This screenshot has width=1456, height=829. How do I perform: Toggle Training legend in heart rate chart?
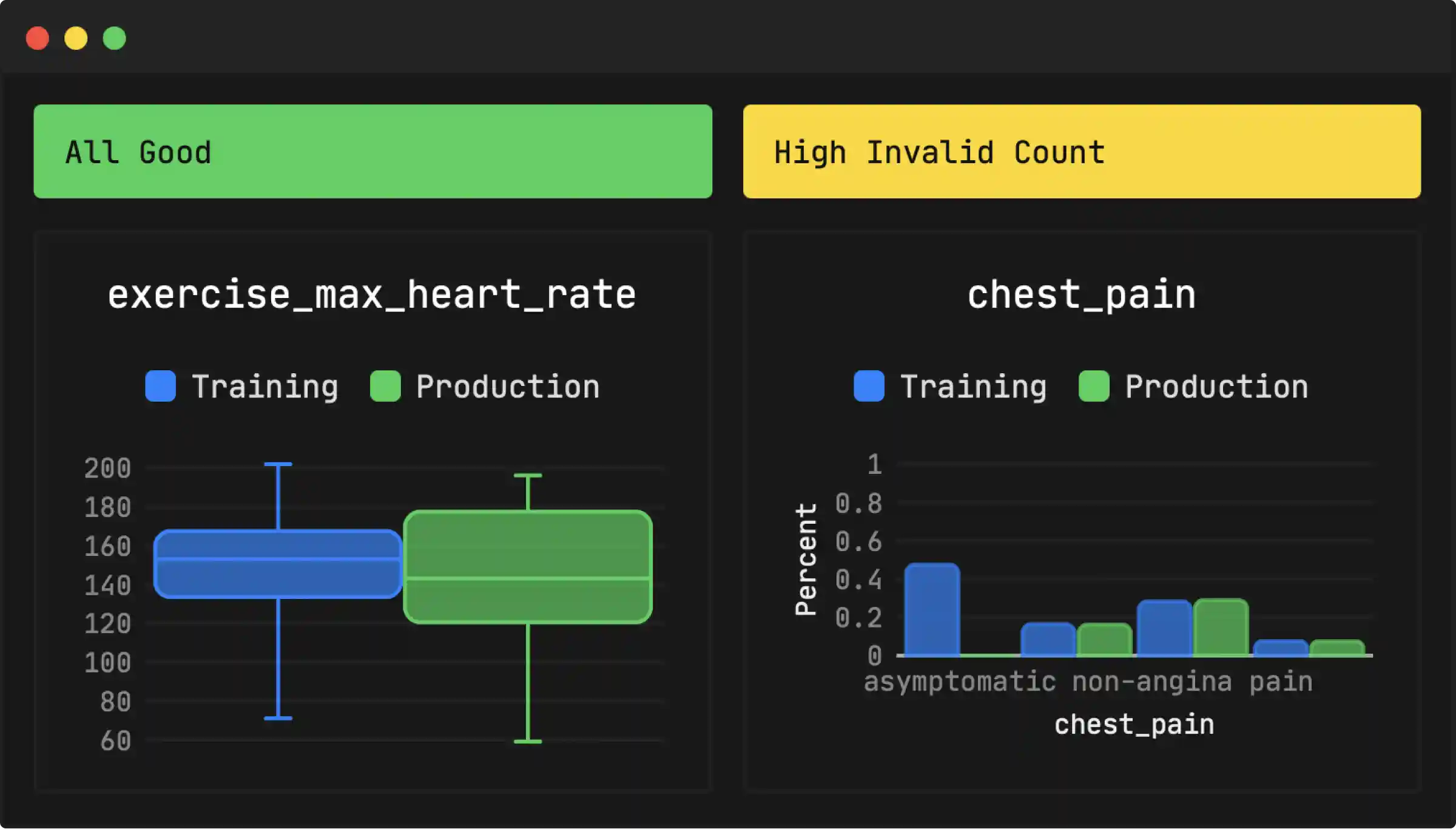[x=265, y=387]
